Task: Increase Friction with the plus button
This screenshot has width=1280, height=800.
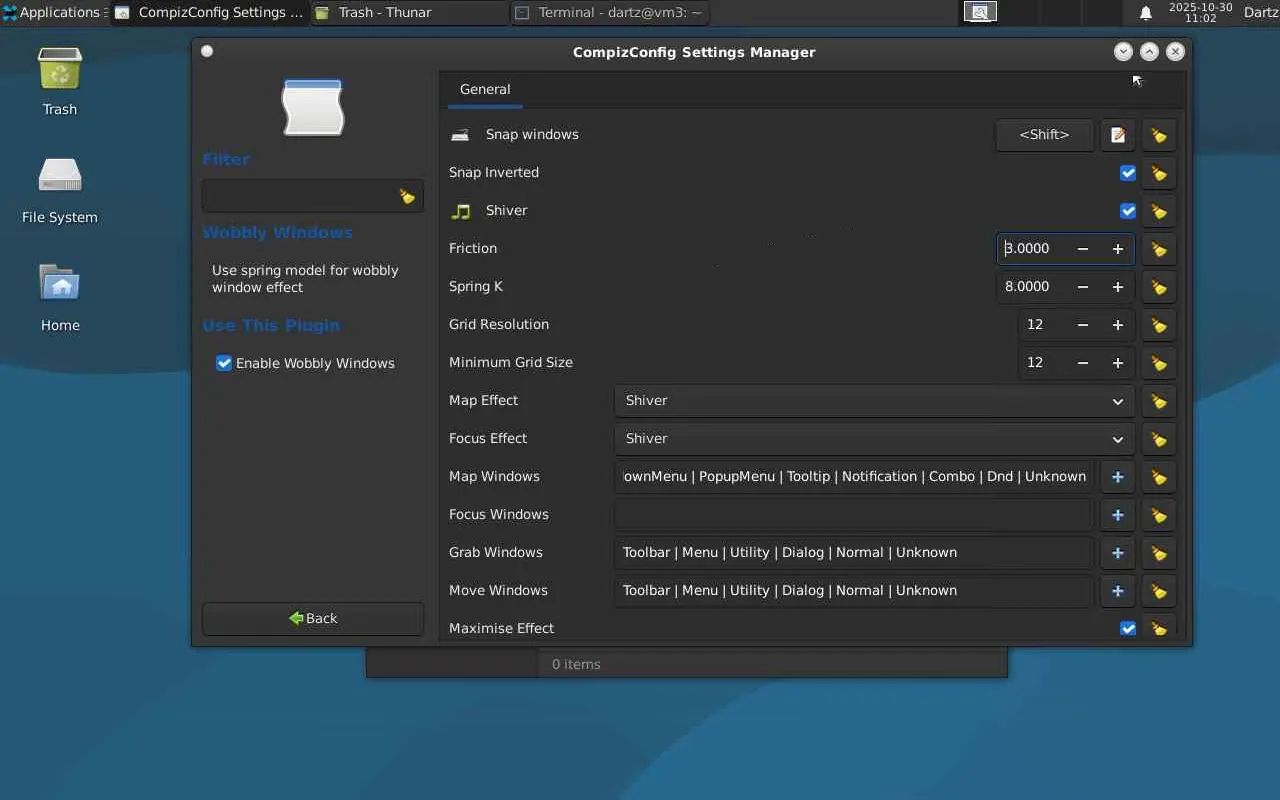Action: point(1117,249)
